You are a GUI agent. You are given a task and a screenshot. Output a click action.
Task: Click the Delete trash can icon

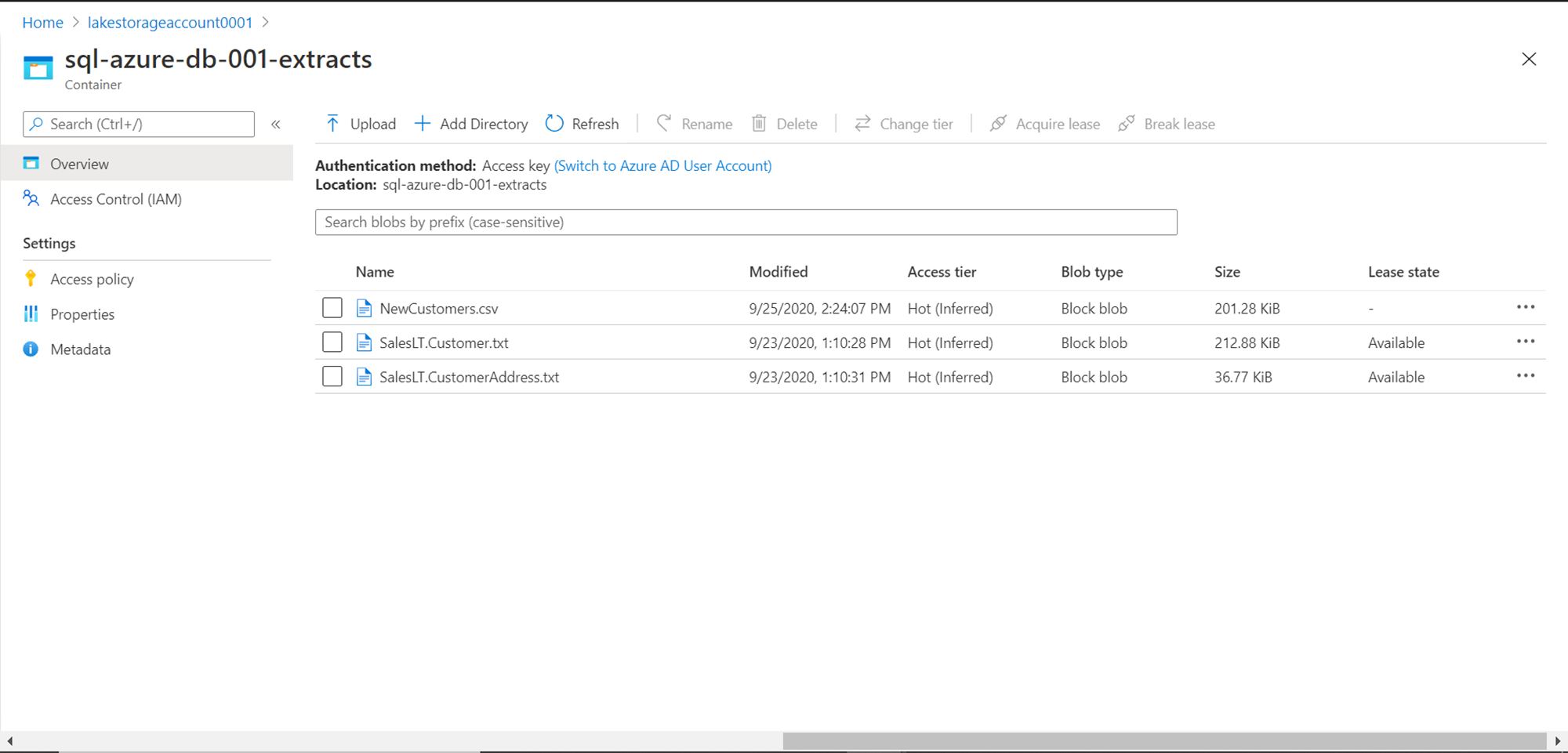[759, 124]
